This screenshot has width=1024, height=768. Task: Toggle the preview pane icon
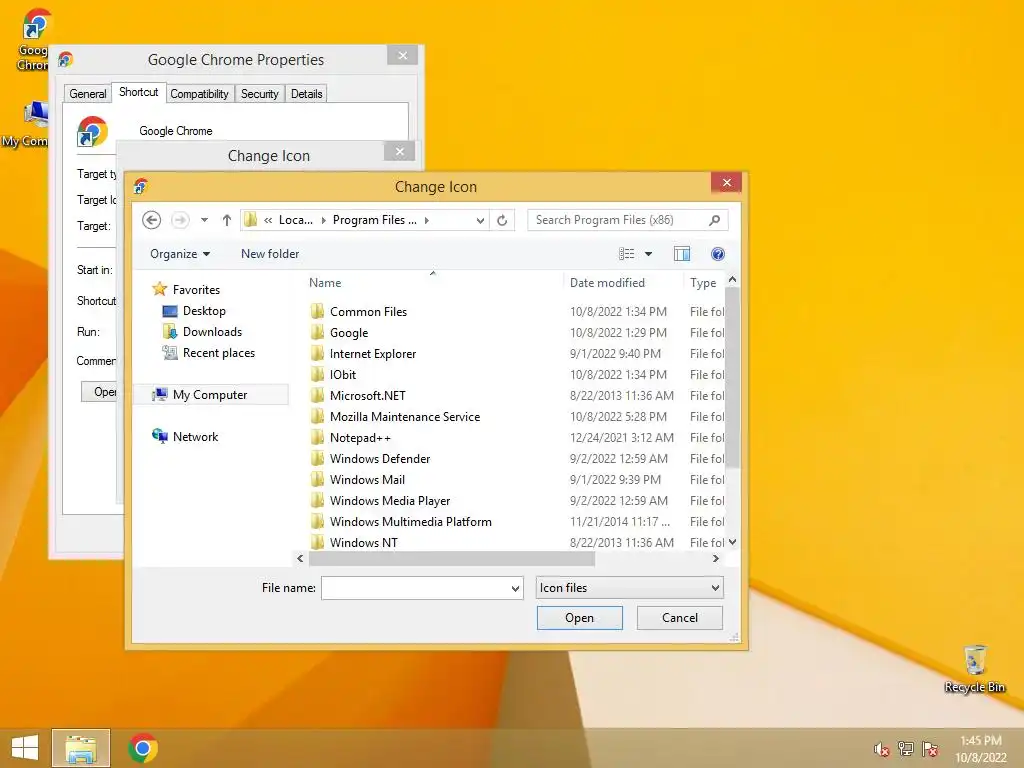pos(682,254)
